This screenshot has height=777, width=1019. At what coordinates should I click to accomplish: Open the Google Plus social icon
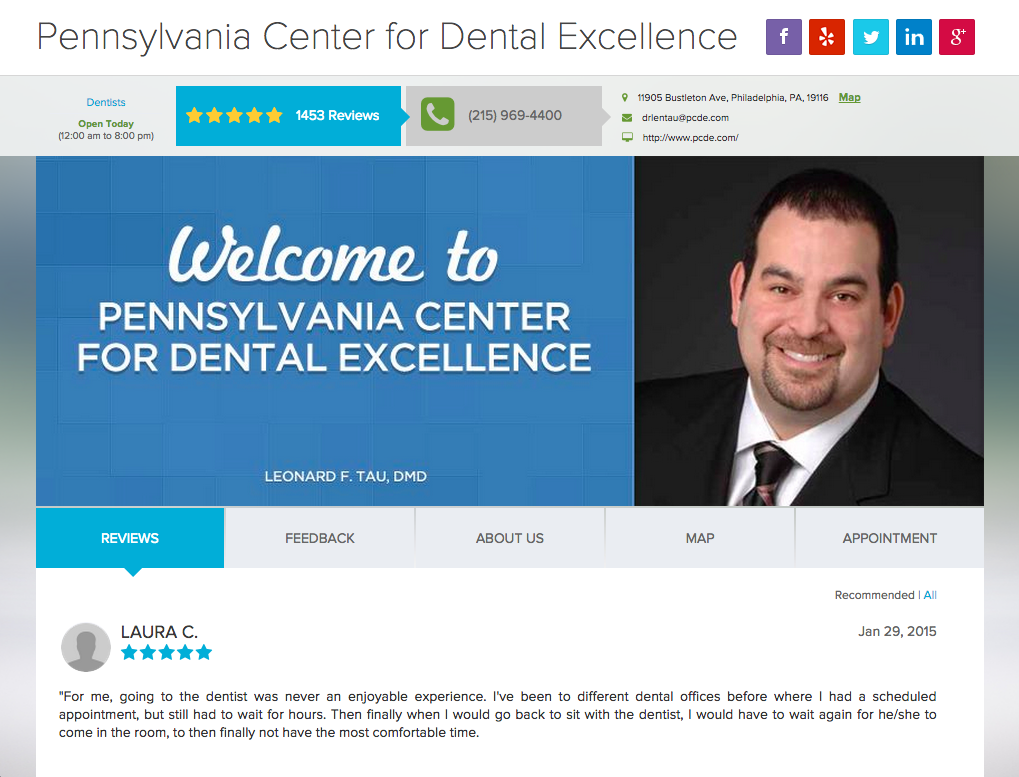point(957,37)
